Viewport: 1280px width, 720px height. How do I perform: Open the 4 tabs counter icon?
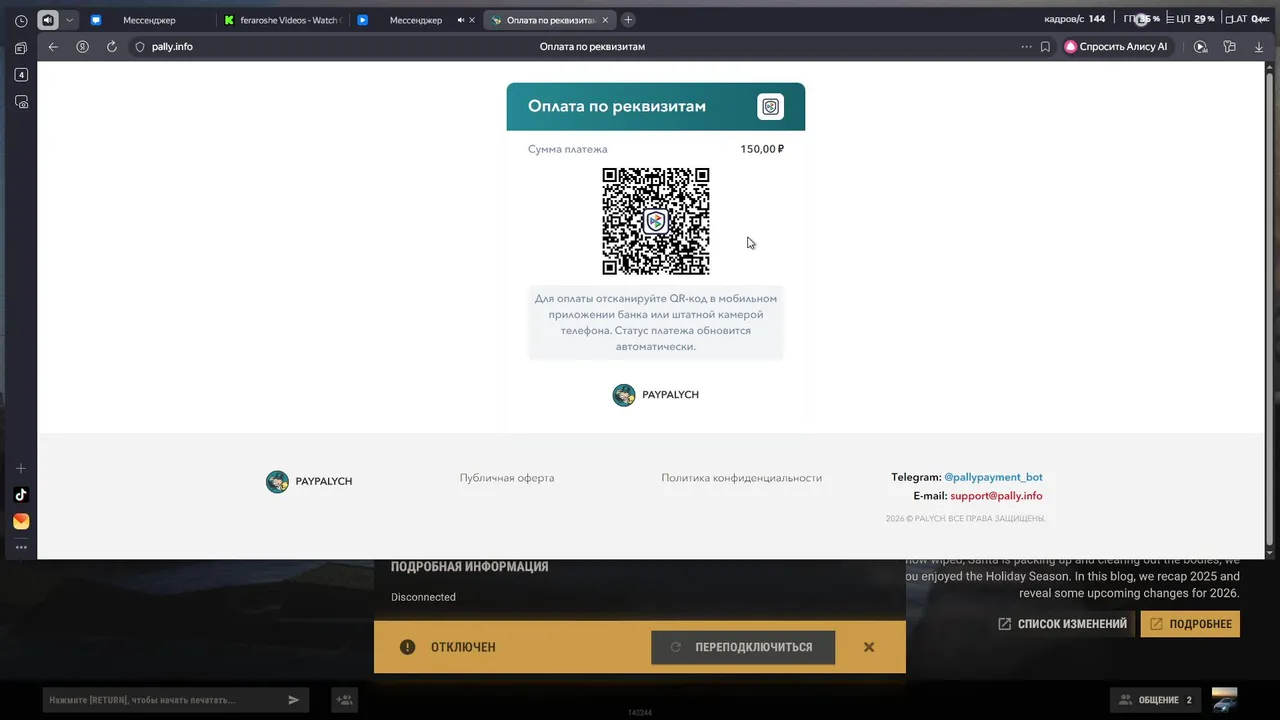tap(21, 75)
